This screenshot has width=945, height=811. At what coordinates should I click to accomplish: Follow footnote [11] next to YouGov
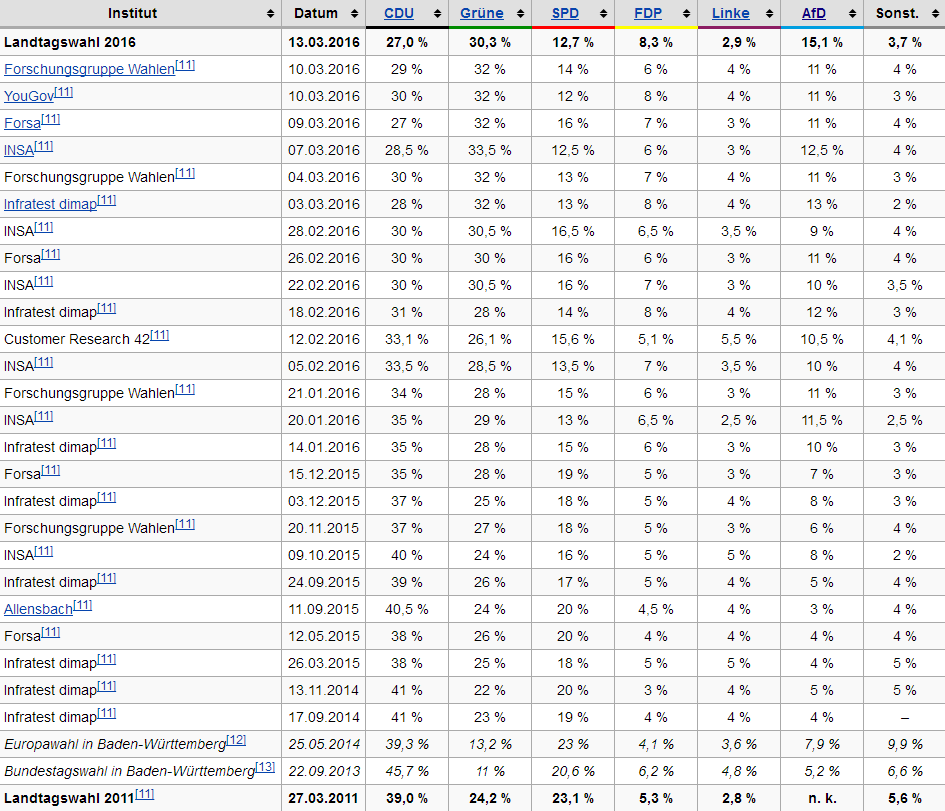pyautogui.click(x=64, y=92)
